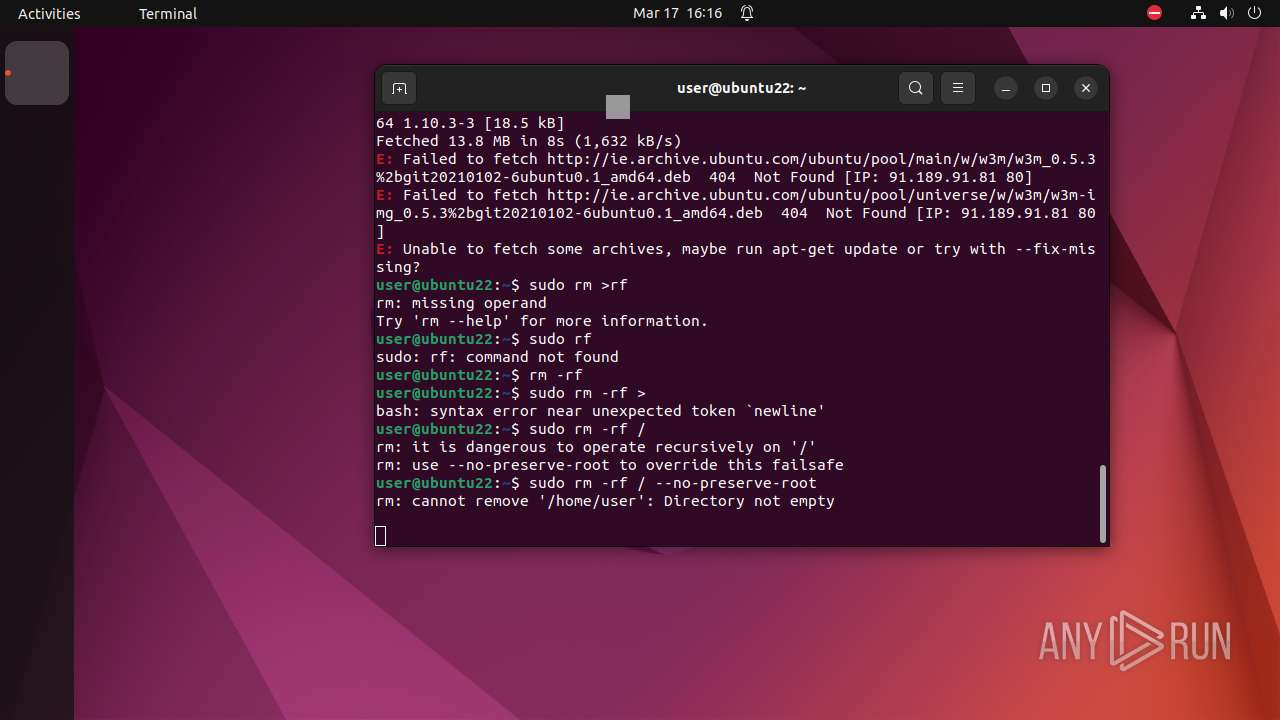Open a new terminal tab
The image size is (1280, 720).
click(399, 88)
